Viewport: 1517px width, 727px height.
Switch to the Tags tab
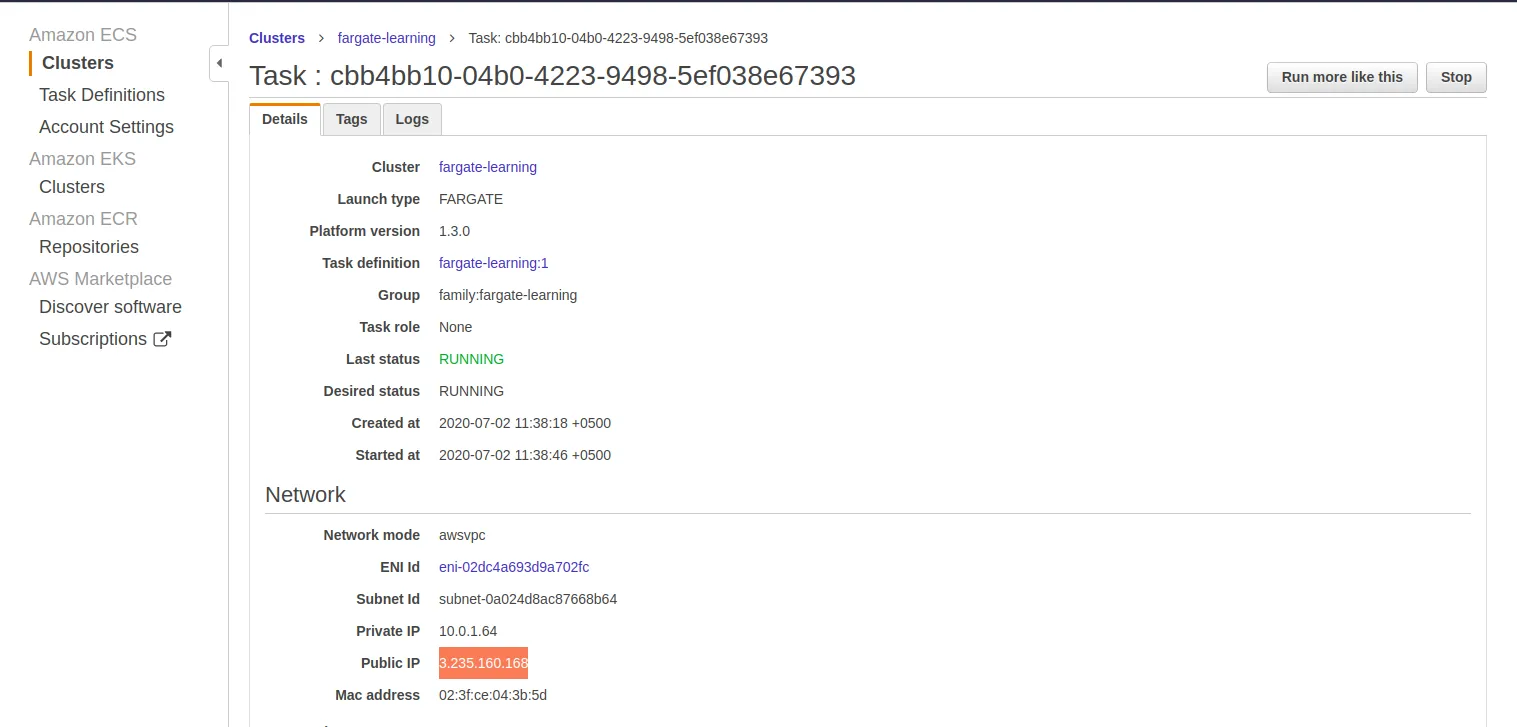pos(352,119)
